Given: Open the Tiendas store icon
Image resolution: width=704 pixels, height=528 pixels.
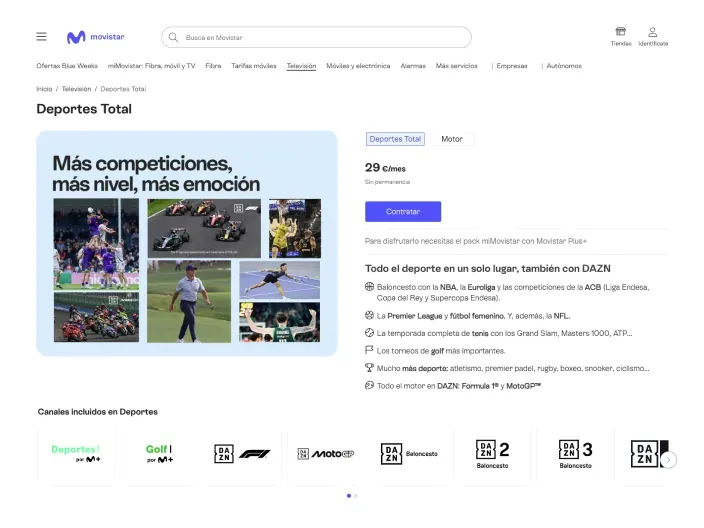Looking at the screenshot, I should point(620,31).
